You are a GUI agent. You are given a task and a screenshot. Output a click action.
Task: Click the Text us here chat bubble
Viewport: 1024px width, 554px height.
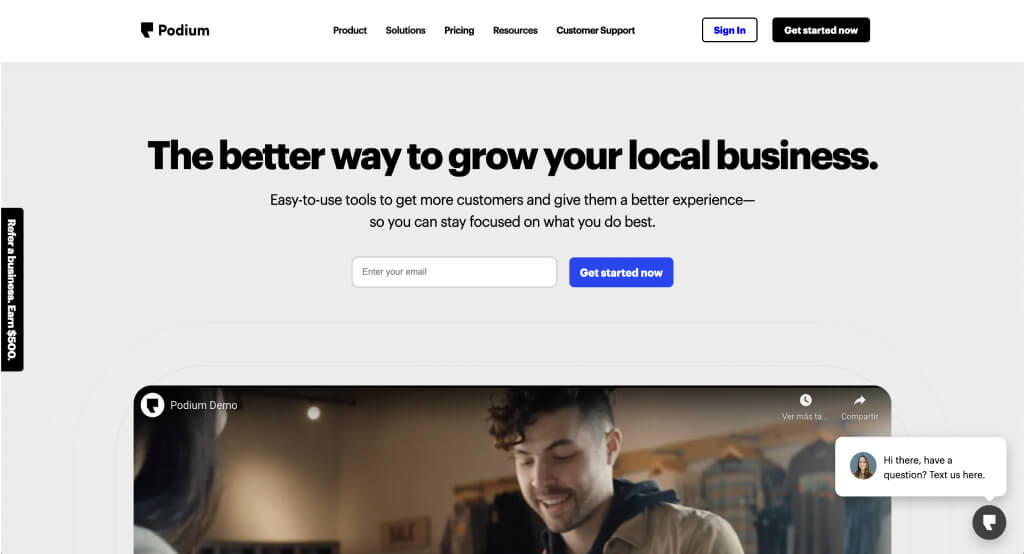pyautogui.click(x=920, y=467)
